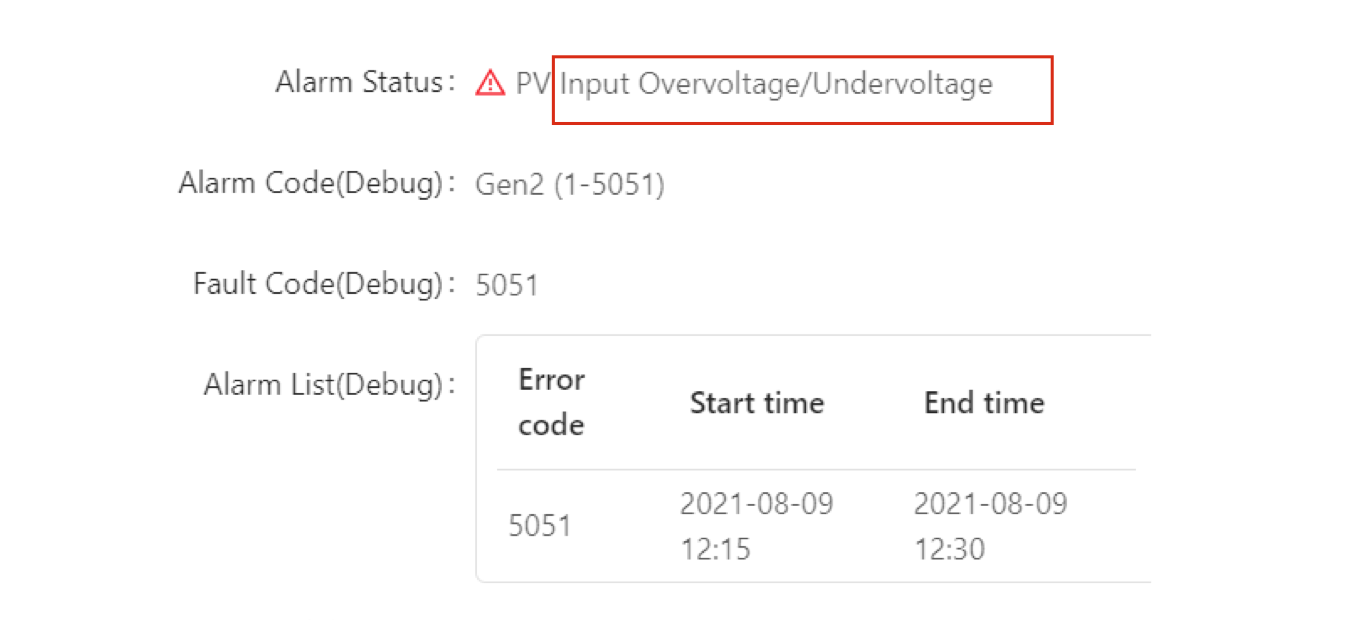The image size is (1371, 620).
Task: Click the Fault Code(Debug) label
Action: [x=317, y=284]
